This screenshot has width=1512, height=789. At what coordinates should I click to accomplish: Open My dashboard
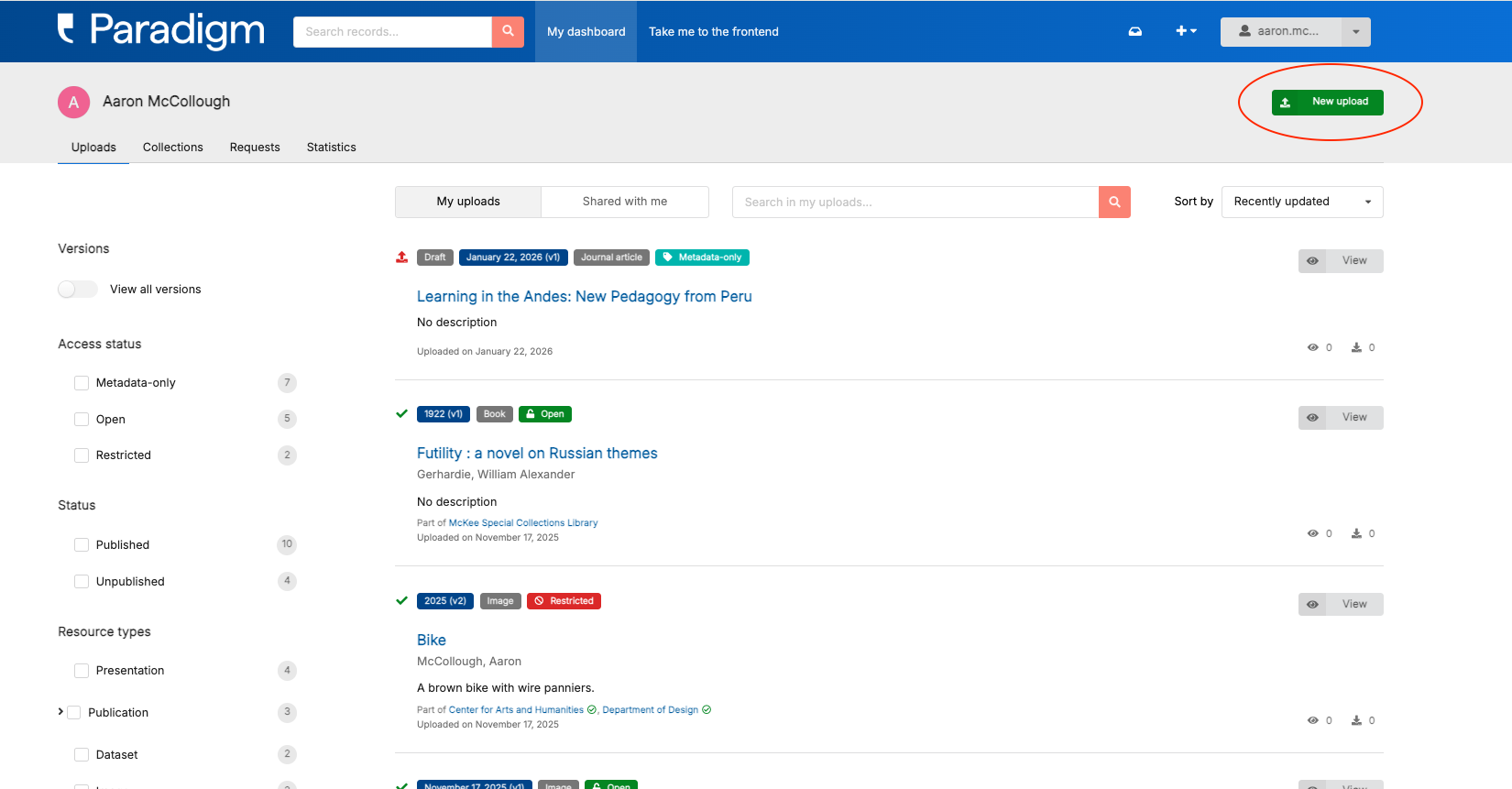(586, 31)
